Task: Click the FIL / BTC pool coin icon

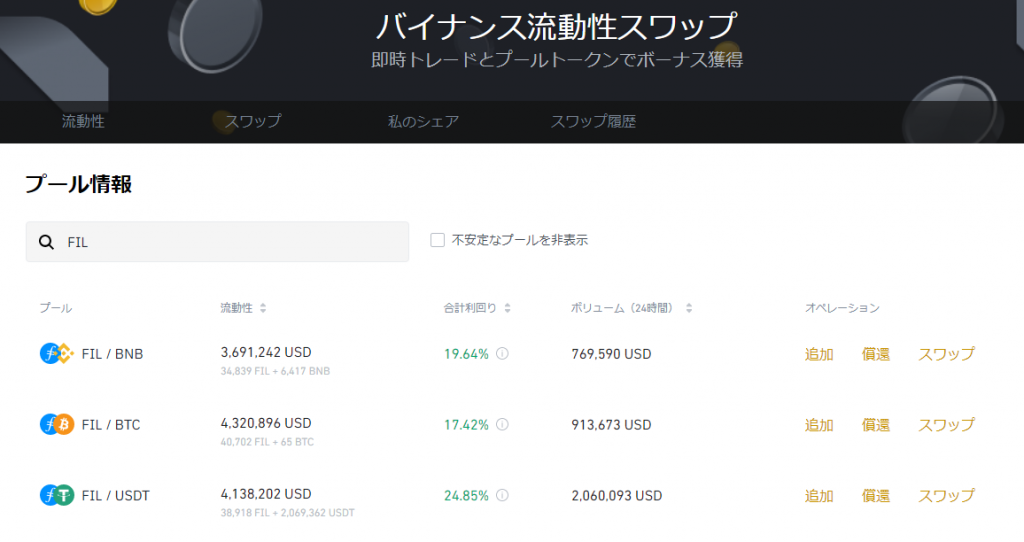Action: pyautogui.click(x=57, y=424)
